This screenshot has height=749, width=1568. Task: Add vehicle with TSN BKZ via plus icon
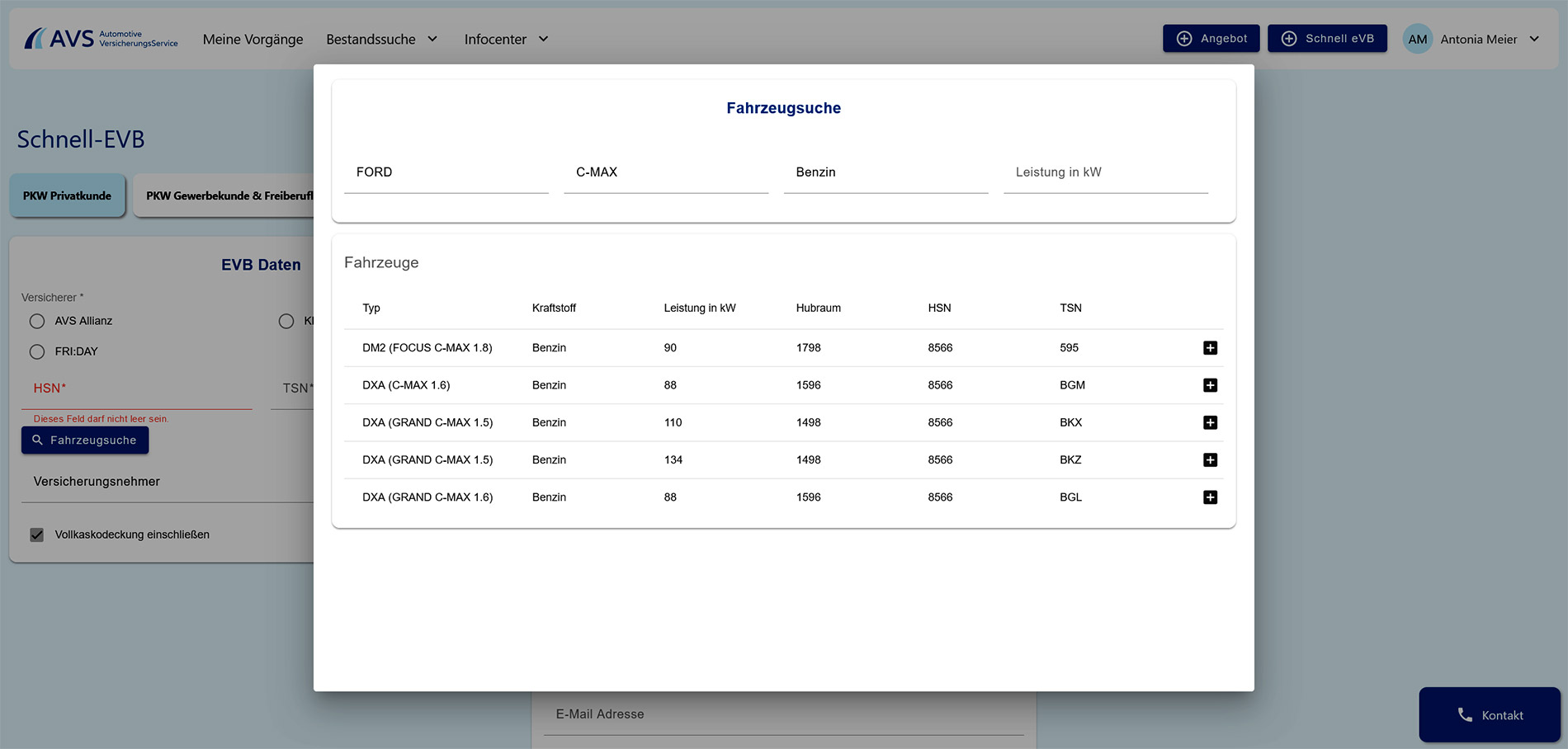coord(1210,459)
